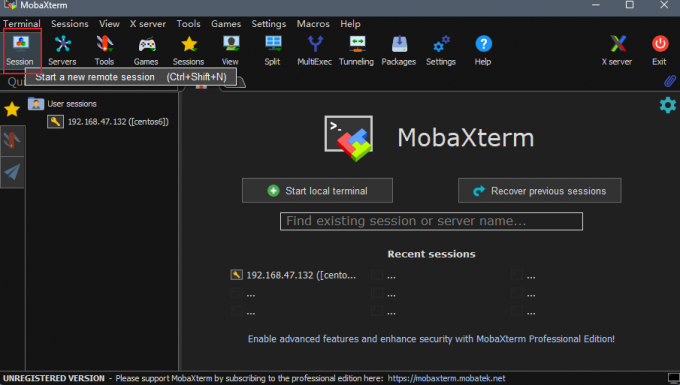Select the Tools knife sidebar tab
Image resolution: width=680 pixels, height=385 pixels.
pyautogui.click(x=12, y=140)
